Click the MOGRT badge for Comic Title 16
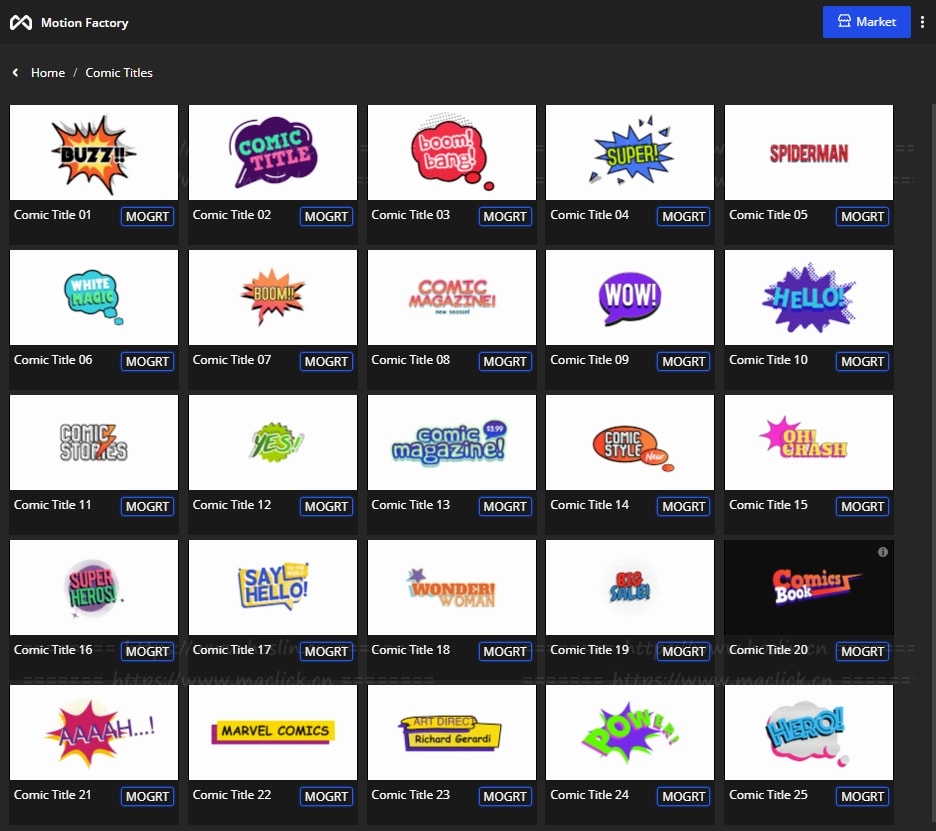The image size is (936, 831). [x=147, y=652]
